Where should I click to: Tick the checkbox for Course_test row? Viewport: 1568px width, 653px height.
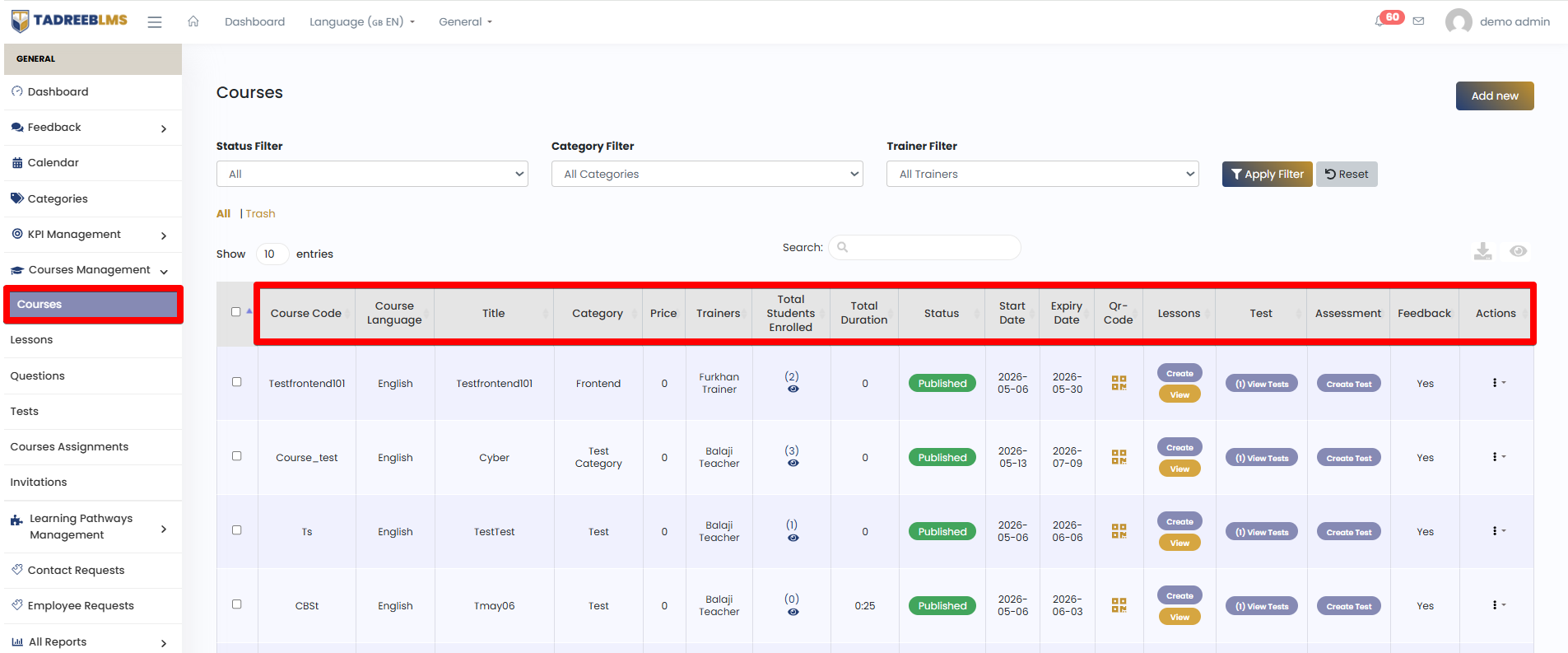pos(237,456)
